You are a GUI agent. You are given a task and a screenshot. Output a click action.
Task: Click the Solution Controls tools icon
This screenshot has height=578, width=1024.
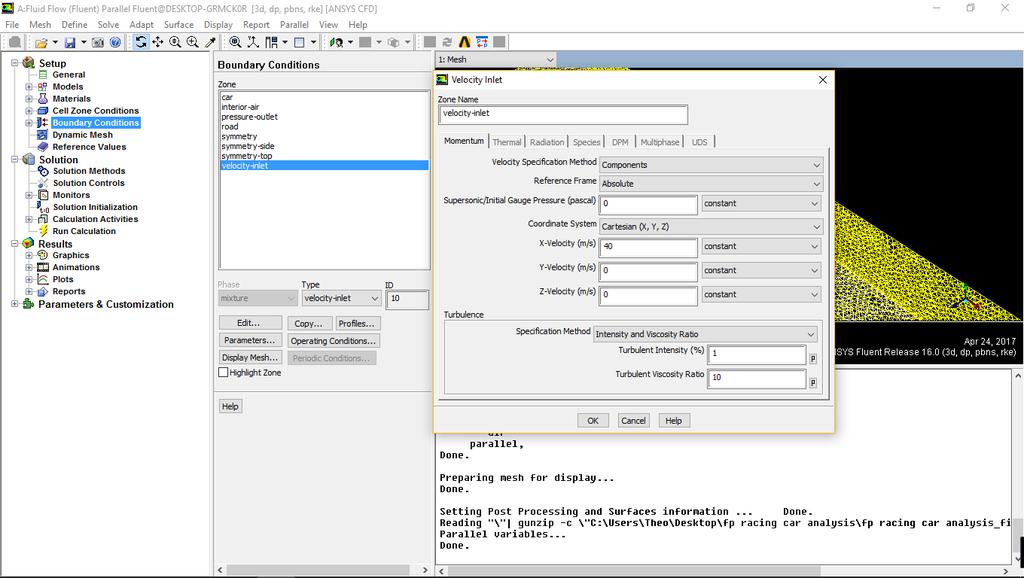coord(43,183)
